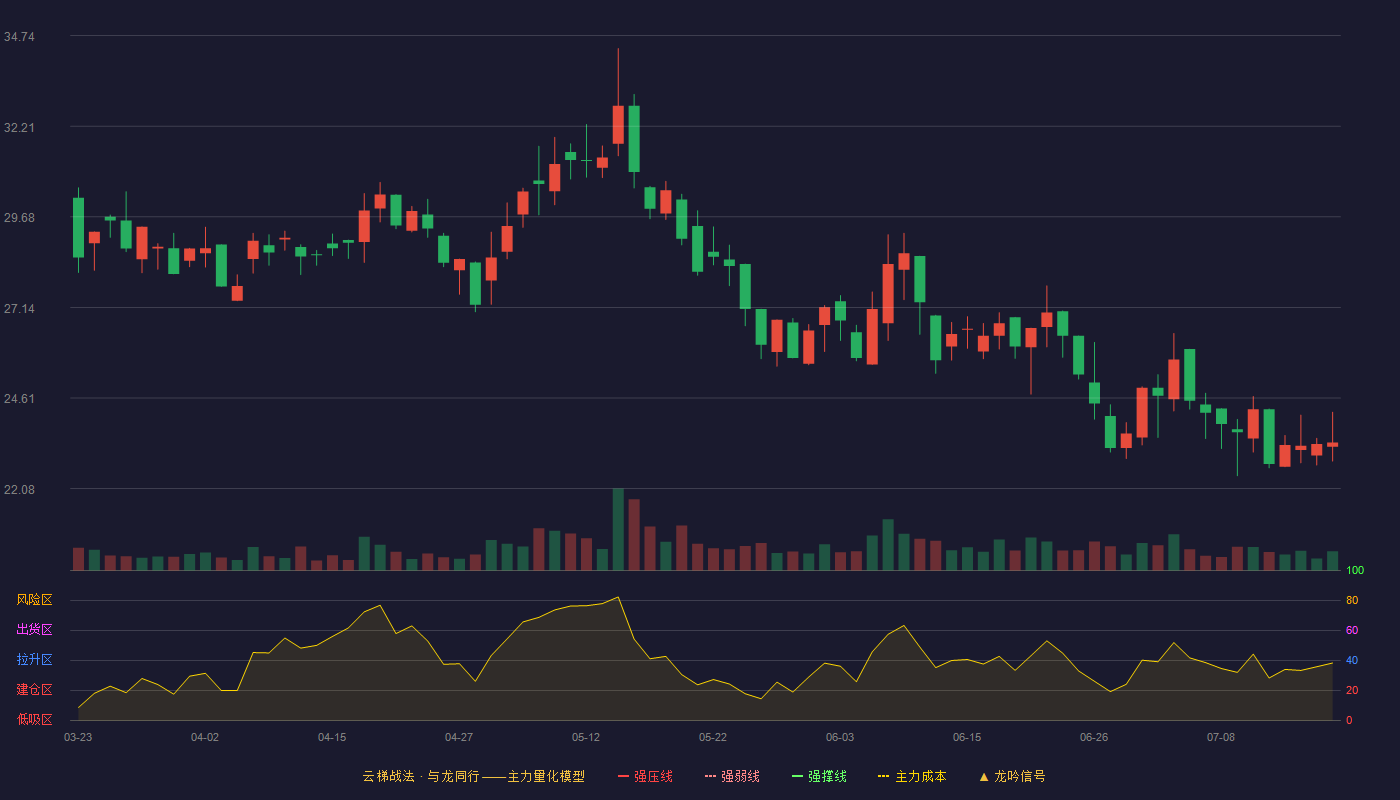Click the 80 indicator scale label
The height and width of the screenshot is (800, 1400).
click(x=1352, y=601)
